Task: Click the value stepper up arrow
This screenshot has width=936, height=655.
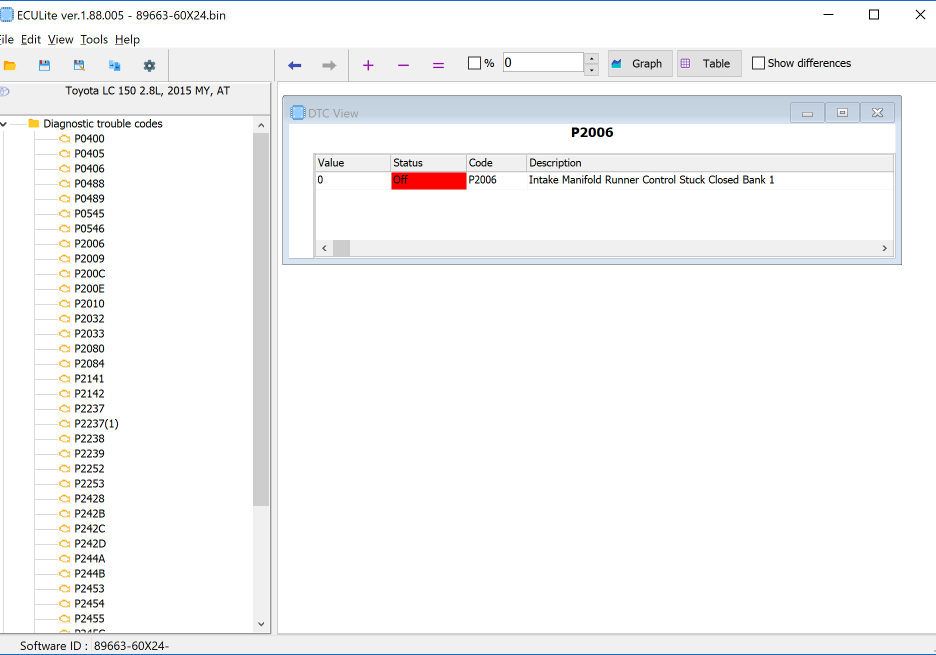Action: pos(592,58)
